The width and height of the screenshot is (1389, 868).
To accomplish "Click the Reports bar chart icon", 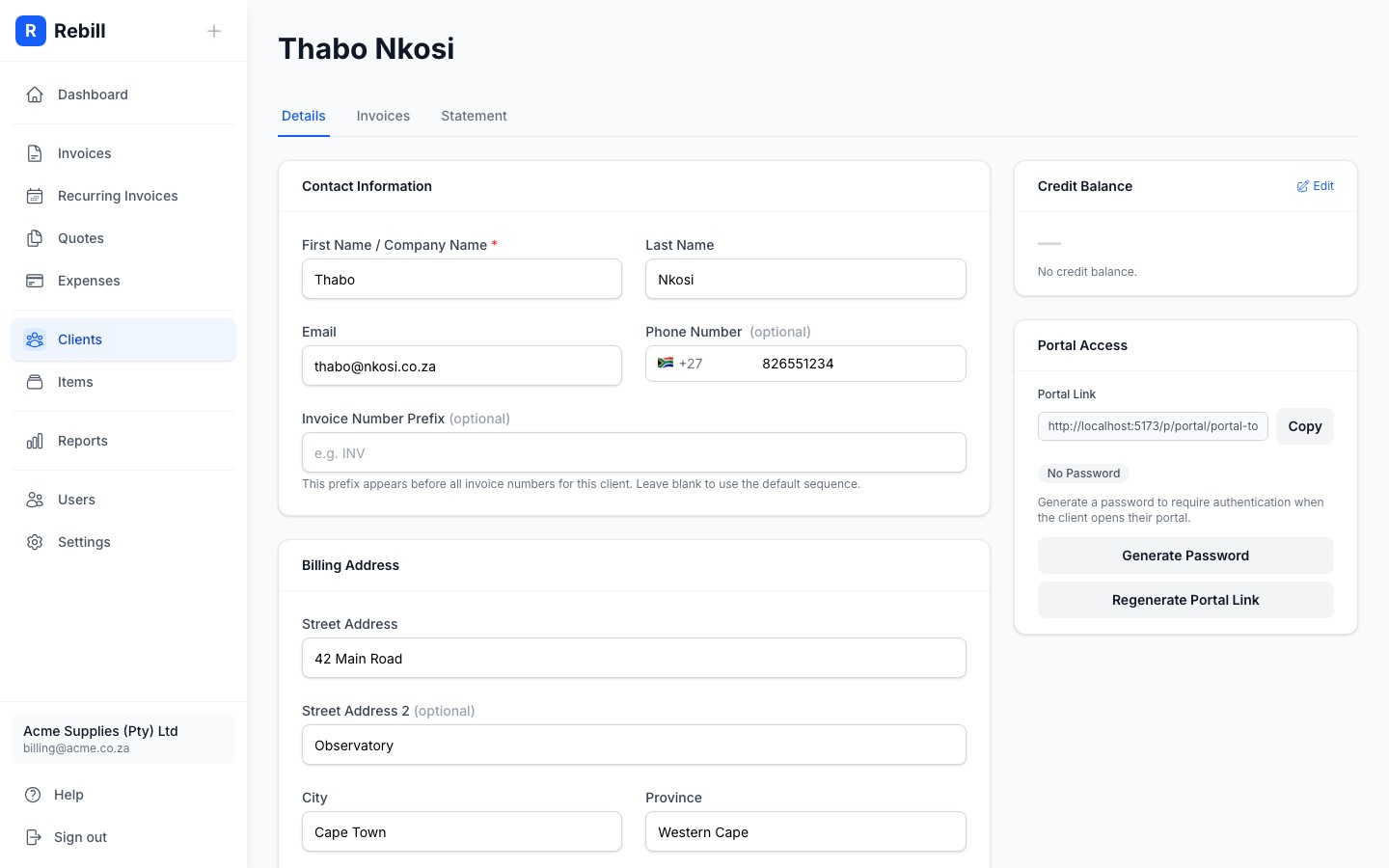I will pos(35,441).
